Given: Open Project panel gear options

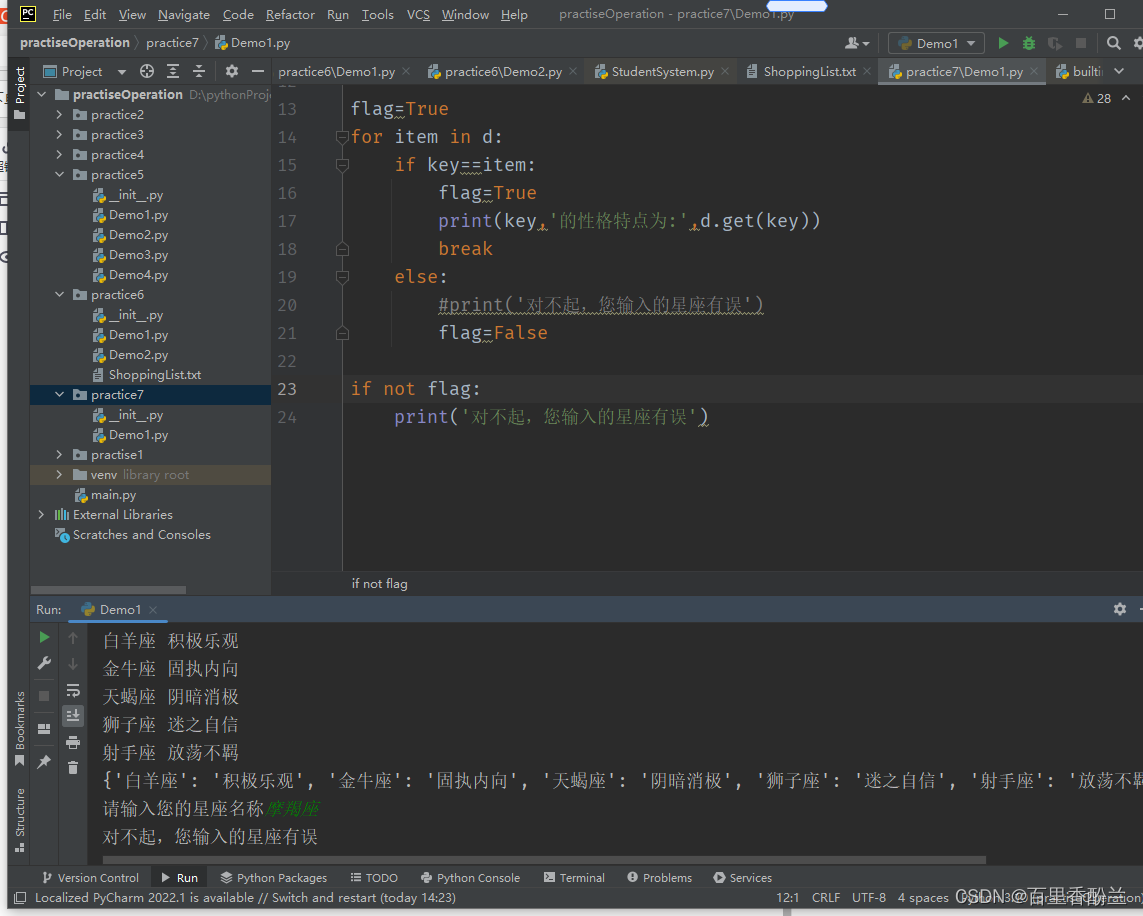Looking at the screenshot, I should (x=232, y=71).
